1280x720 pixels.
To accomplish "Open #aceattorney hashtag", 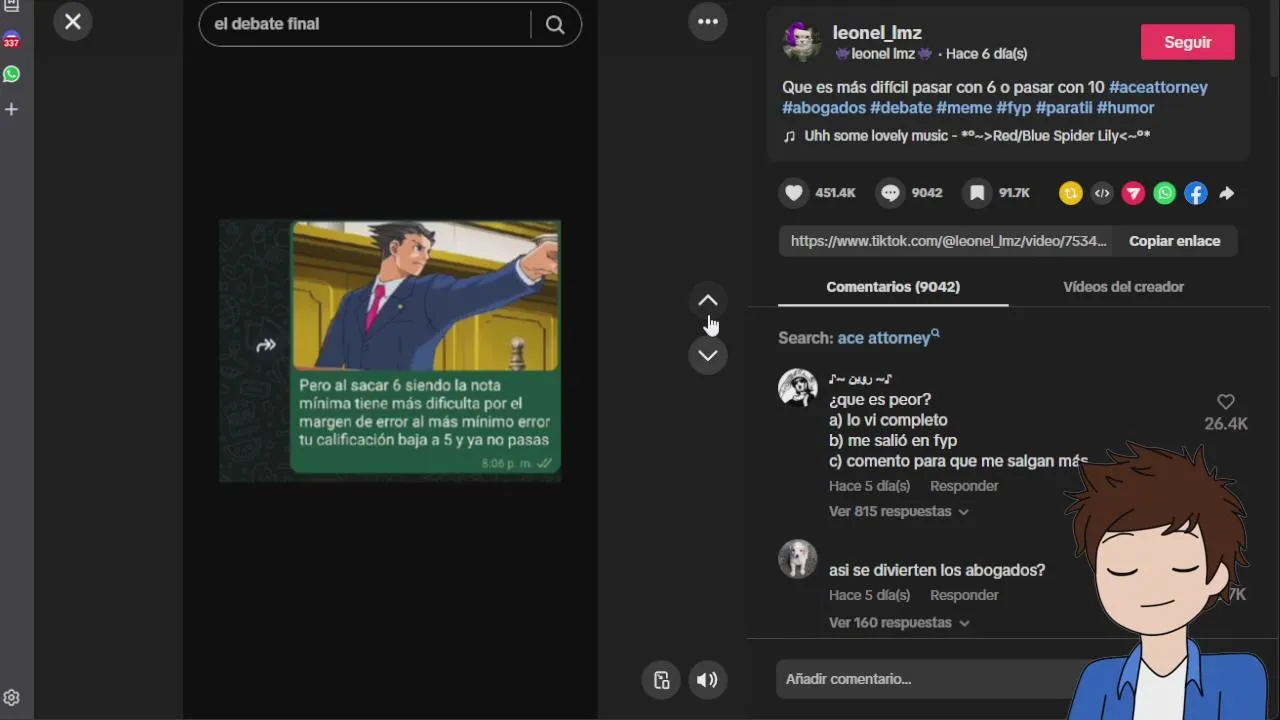I will (1158, 87).
